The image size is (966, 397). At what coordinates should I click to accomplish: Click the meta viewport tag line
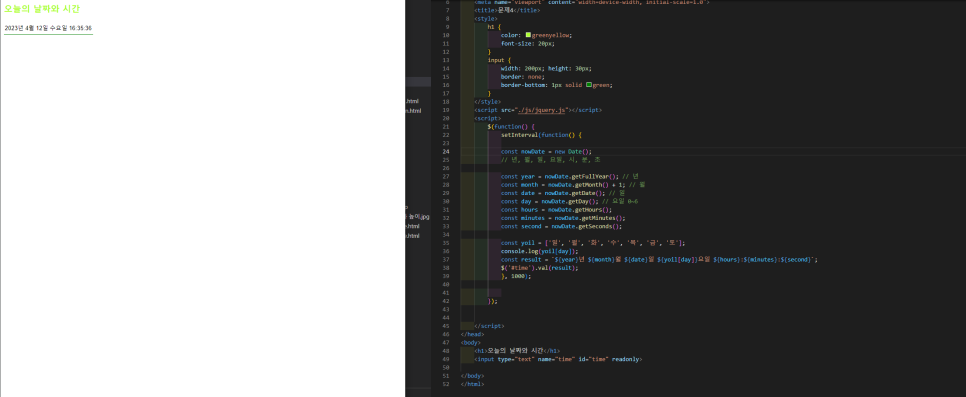592,2
